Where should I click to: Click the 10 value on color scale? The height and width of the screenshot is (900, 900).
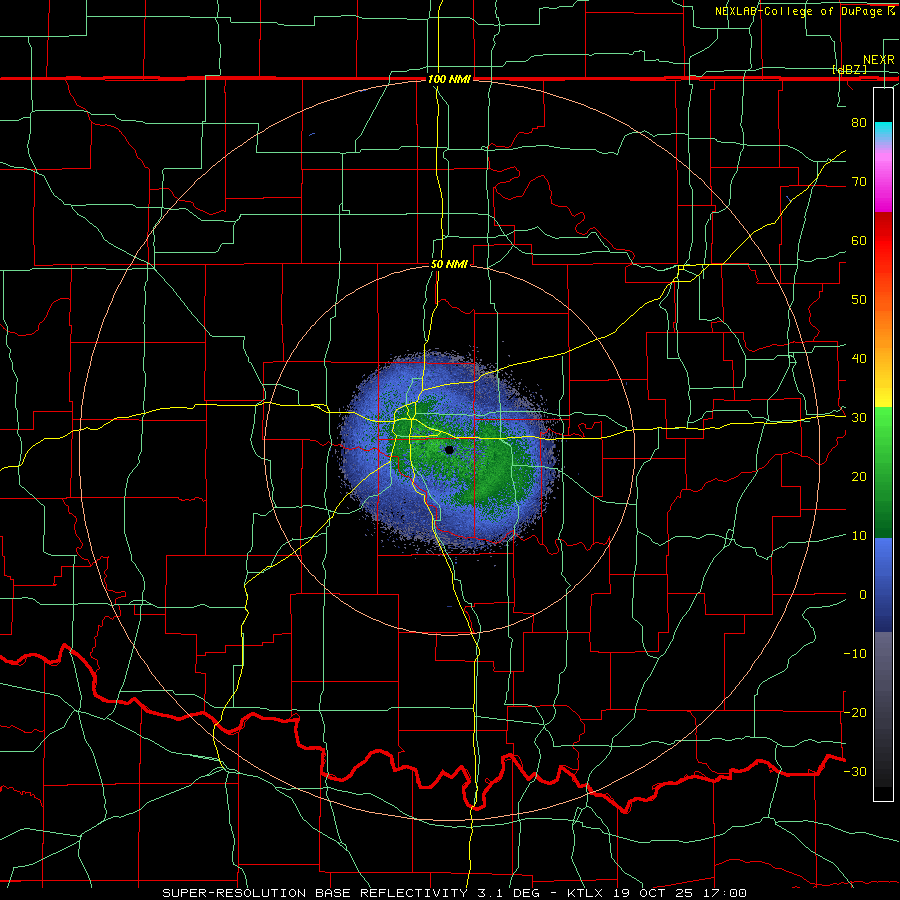click(859, 536)
